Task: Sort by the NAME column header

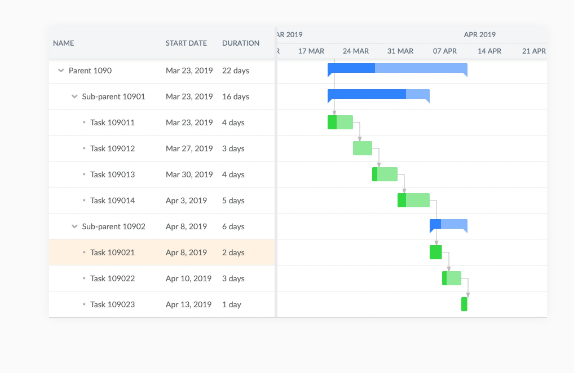Action: click(63, 43)
